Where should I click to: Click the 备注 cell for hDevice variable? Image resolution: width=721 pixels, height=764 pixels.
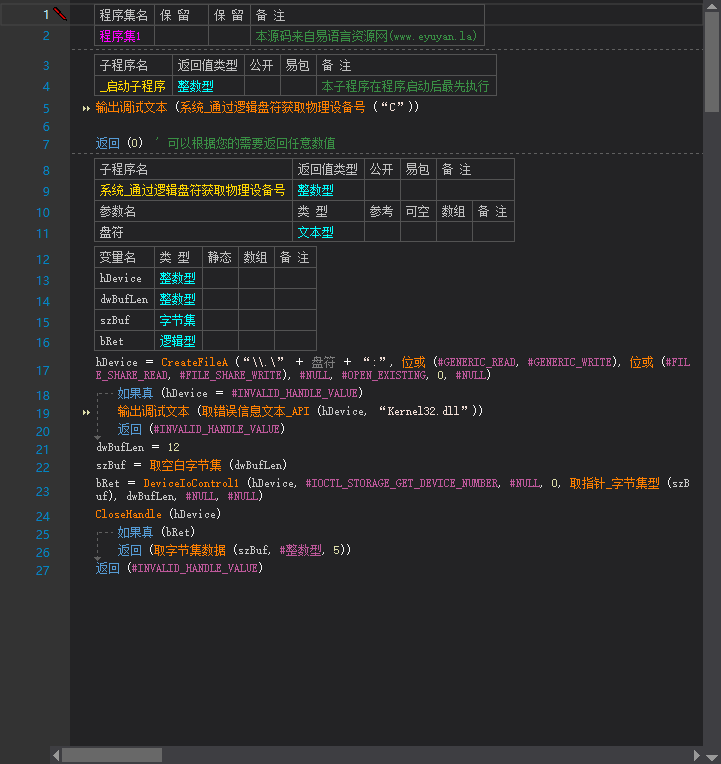pos(295,278)
